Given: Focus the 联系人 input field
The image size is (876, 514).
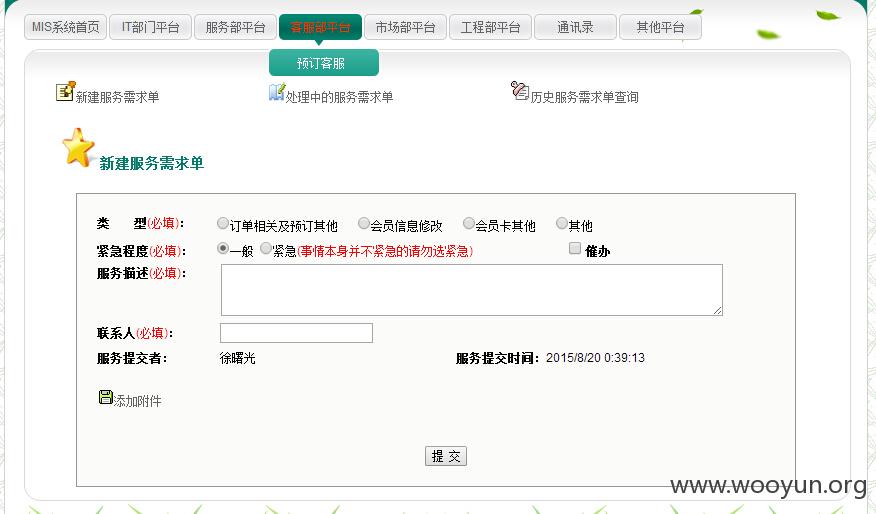Looking at the screenshot, I should (296, 333).
